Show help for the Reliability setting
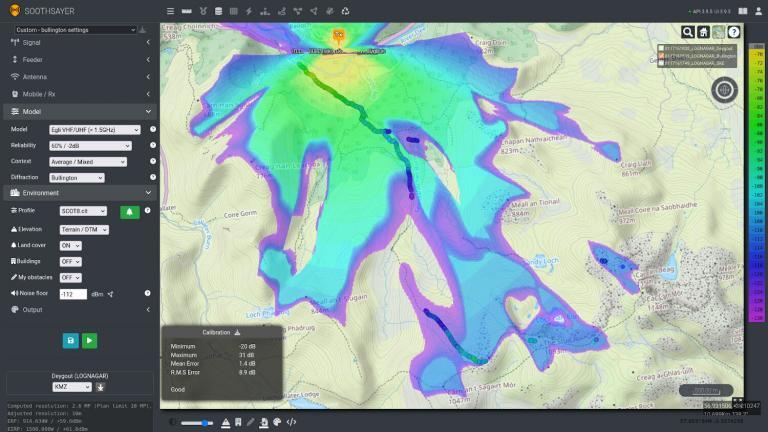This screenshot has width=768, height=432. [x=153, y=145]
